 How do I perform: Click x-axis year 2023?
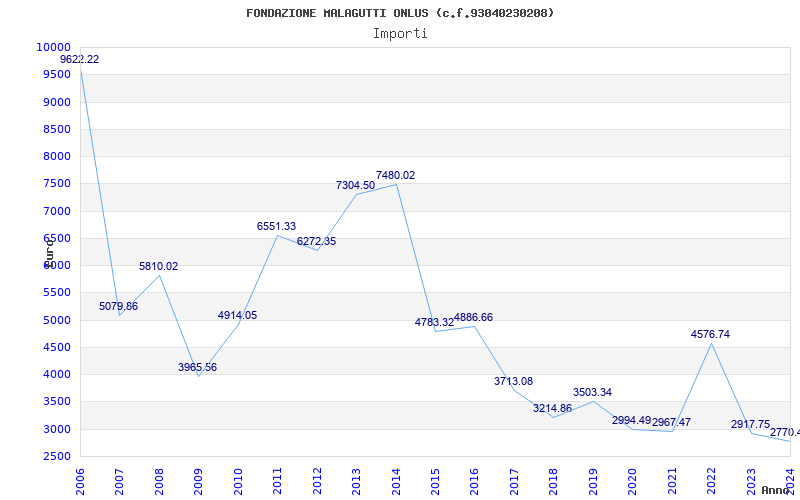[751, 482]
